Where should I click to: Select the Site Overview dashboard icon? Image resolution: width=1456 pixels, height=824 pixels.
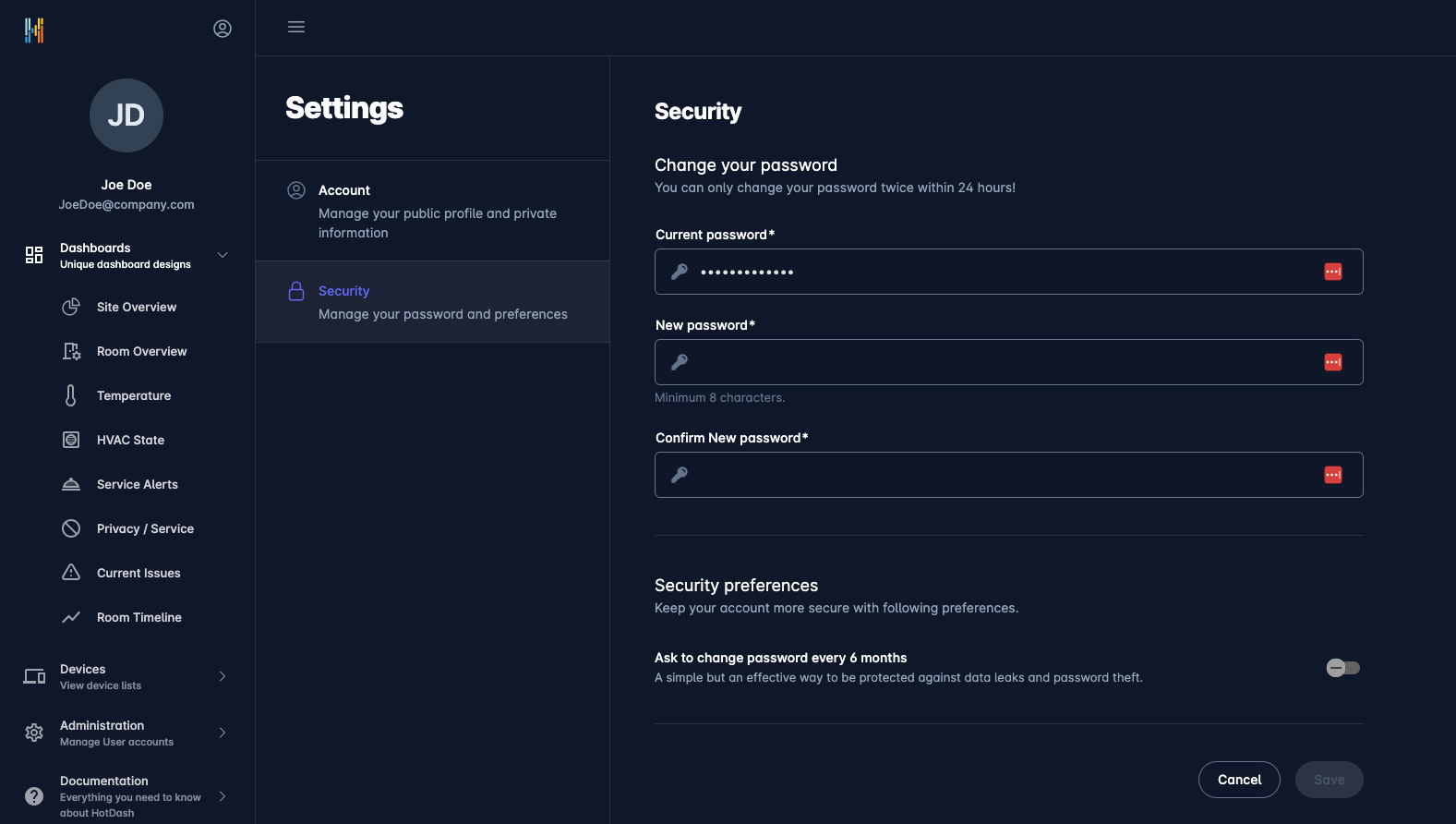point(71,307)
